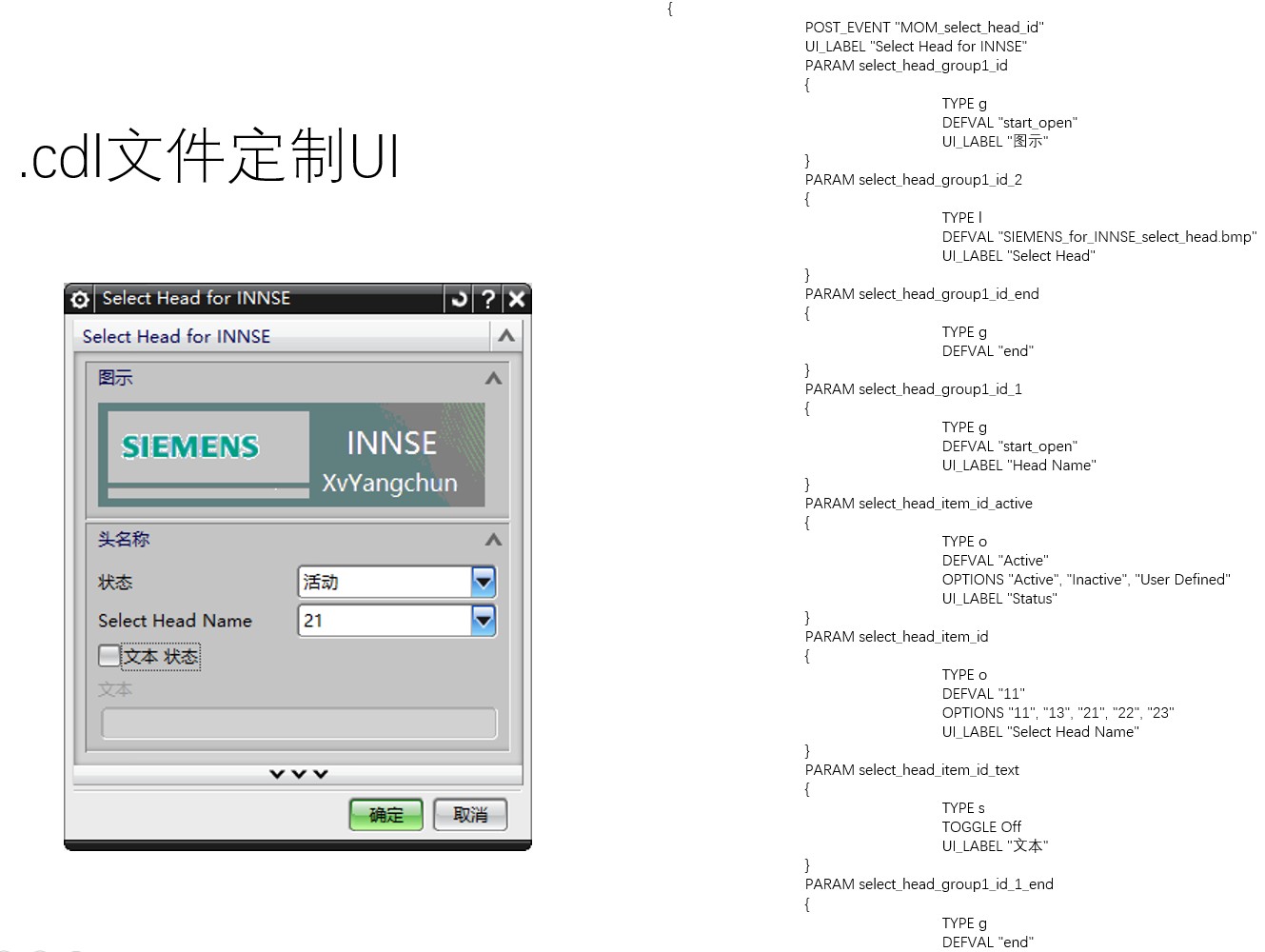Collapse the 图示 group

pyautogui.click(x=493, y=378)
